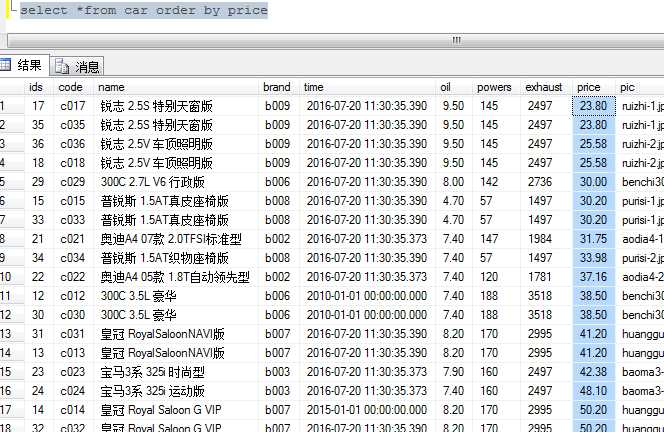
Task: Click ids cell 21
Action: coord(38,239)
